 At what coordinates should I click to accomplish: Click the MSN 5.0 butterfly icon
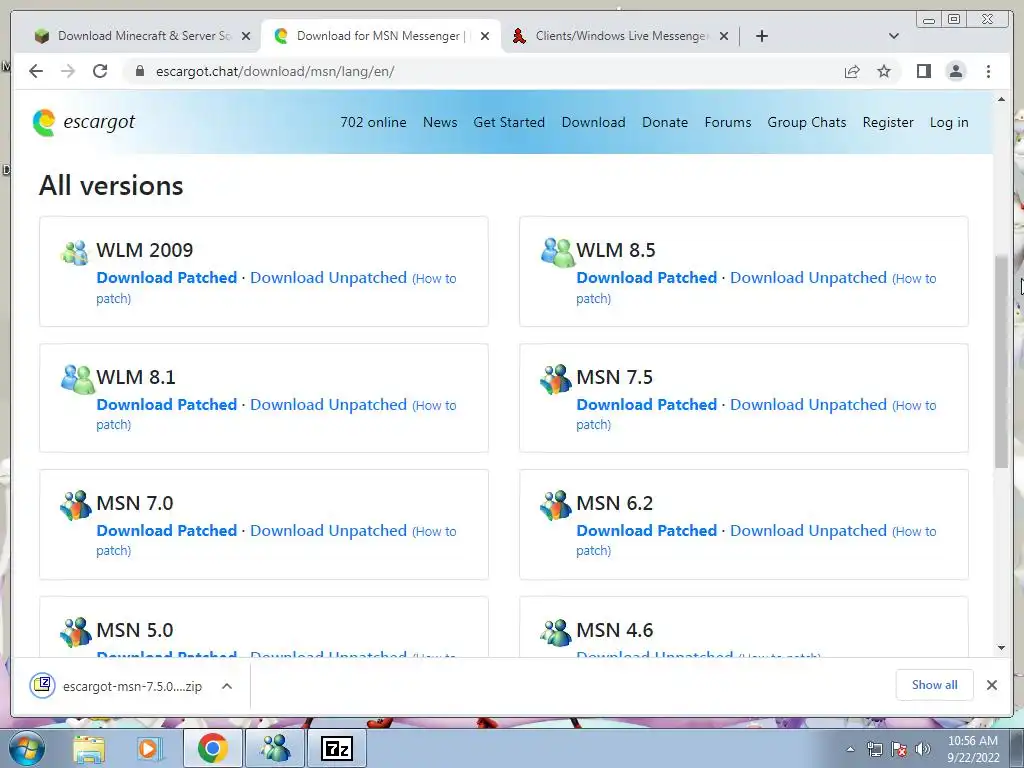(x=76, y=632)
